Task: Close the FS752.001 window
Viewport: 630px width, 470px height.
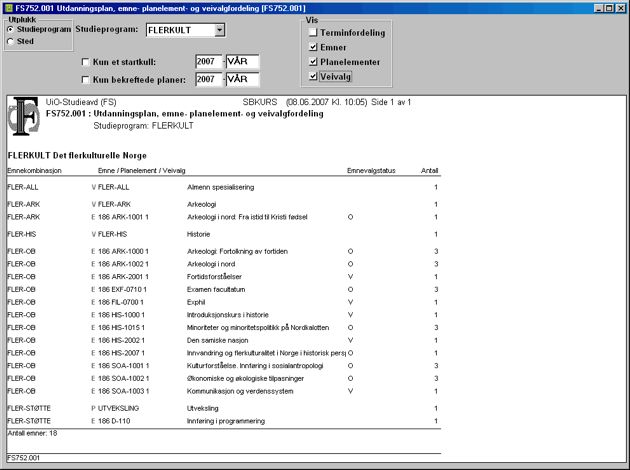Action: 621,8
